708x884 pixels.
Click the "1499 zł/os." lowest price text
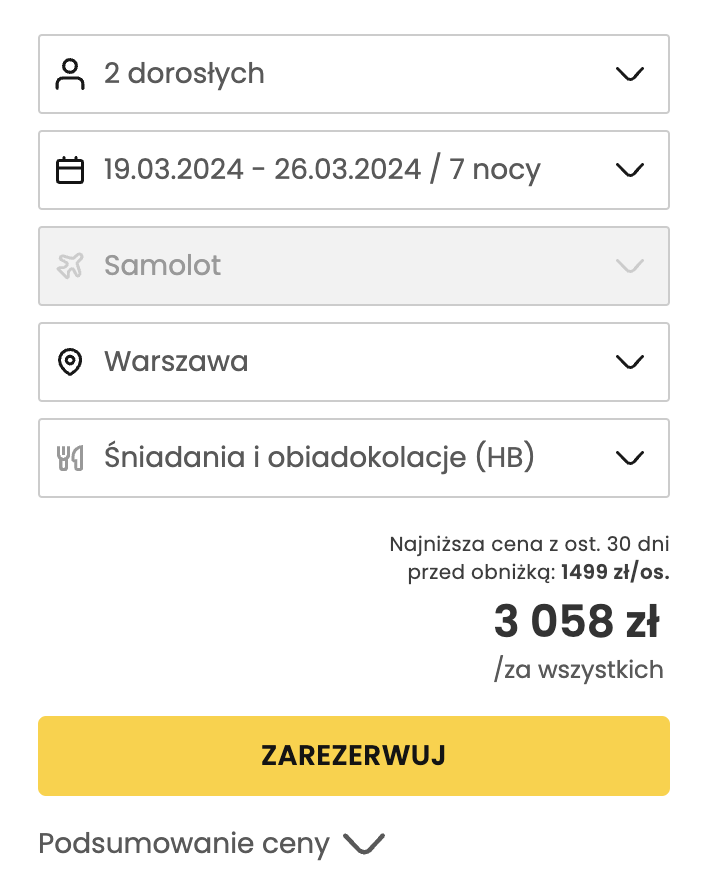tap(613, 572)
